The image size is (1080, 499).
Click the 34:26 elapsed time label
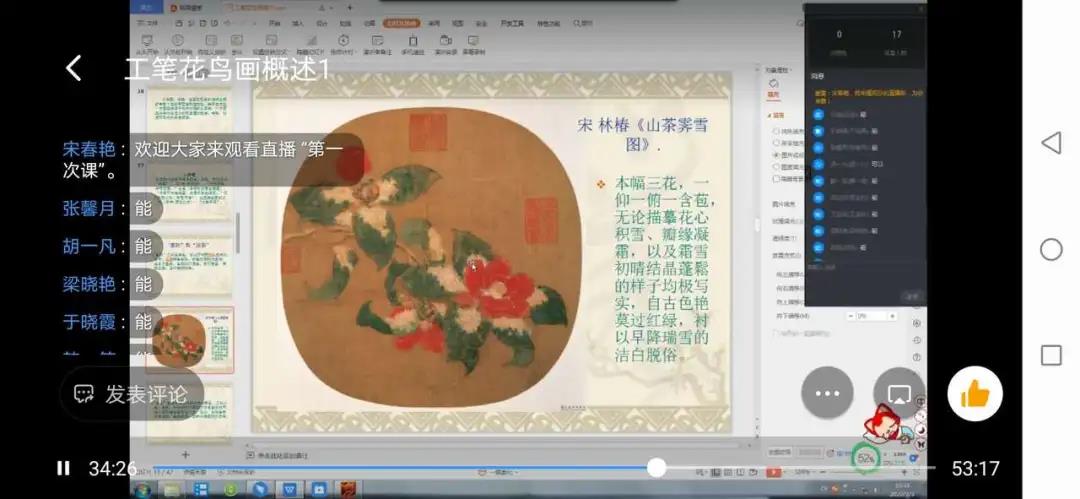tap(112, 469)
